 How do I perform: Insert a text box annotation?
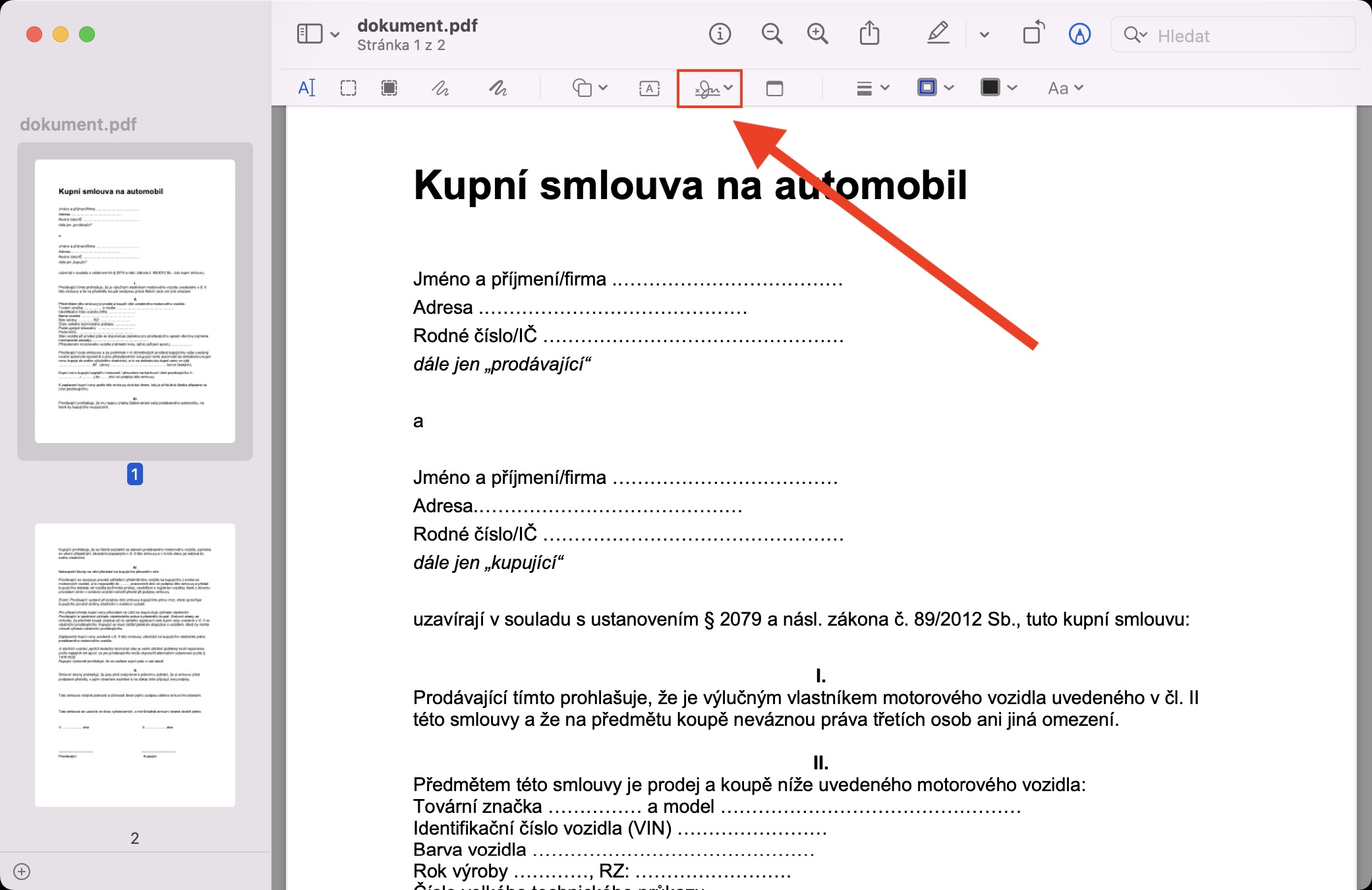coord(649,88)
